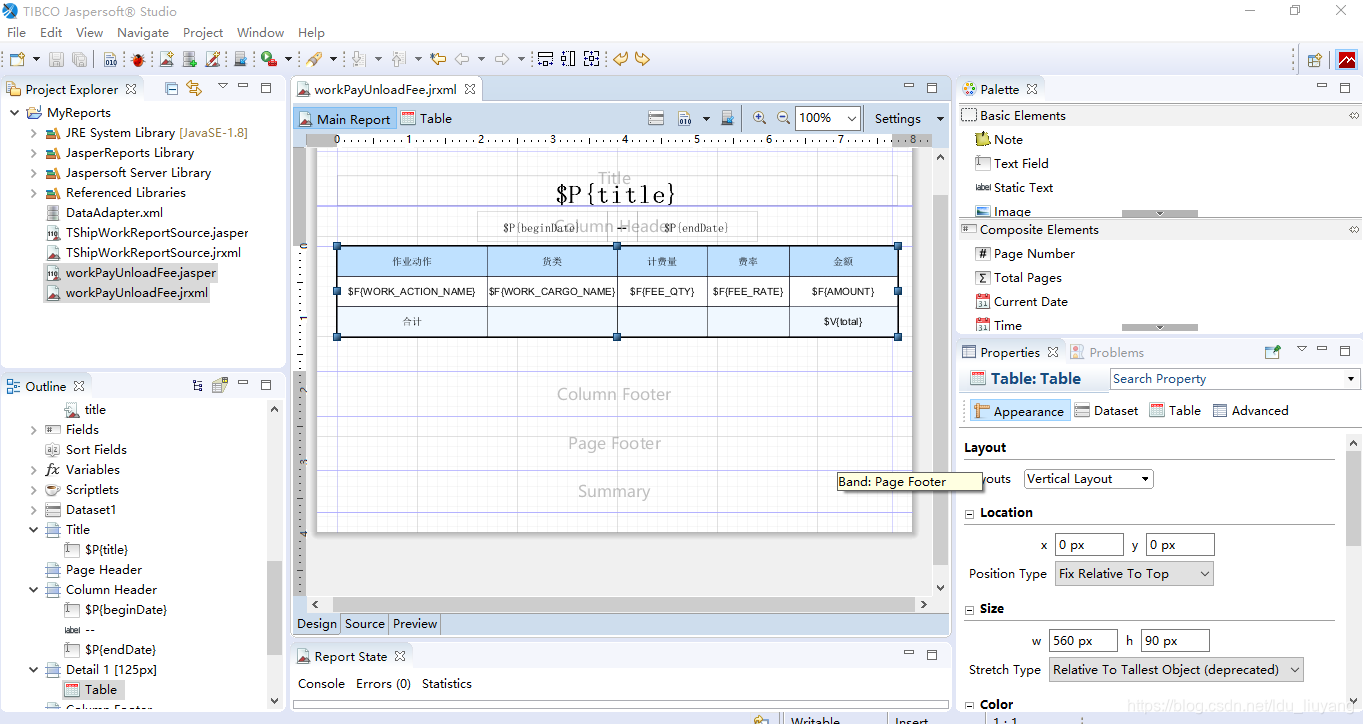Click the new report icon in main toolbar
This screenshot has width=1363, height=724.
click(x=167, y=60)
